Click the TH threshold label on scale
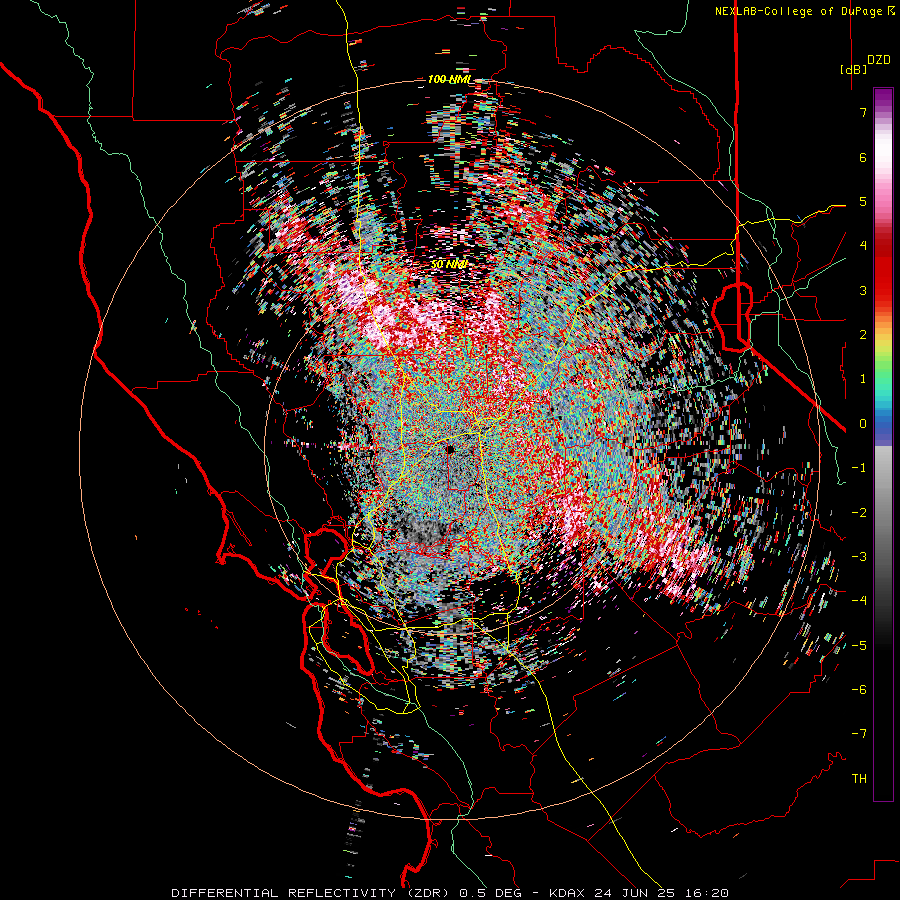Image resolution: width=900 pixels, height=900 pixels. (859, 778)
